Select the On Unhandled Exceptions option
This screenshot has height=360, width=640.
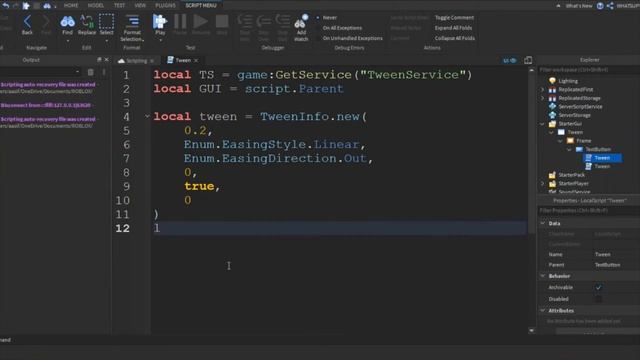(352, 38)
